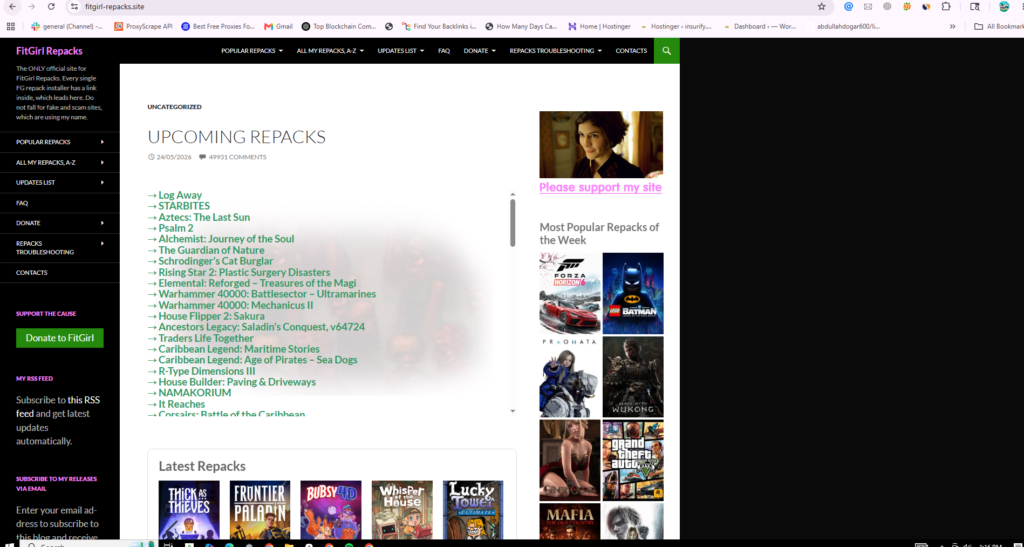This screenshot has height=547, width=1024.
Task: Open the general (Channel) Slack bookmark
Action: click(67, 27)
